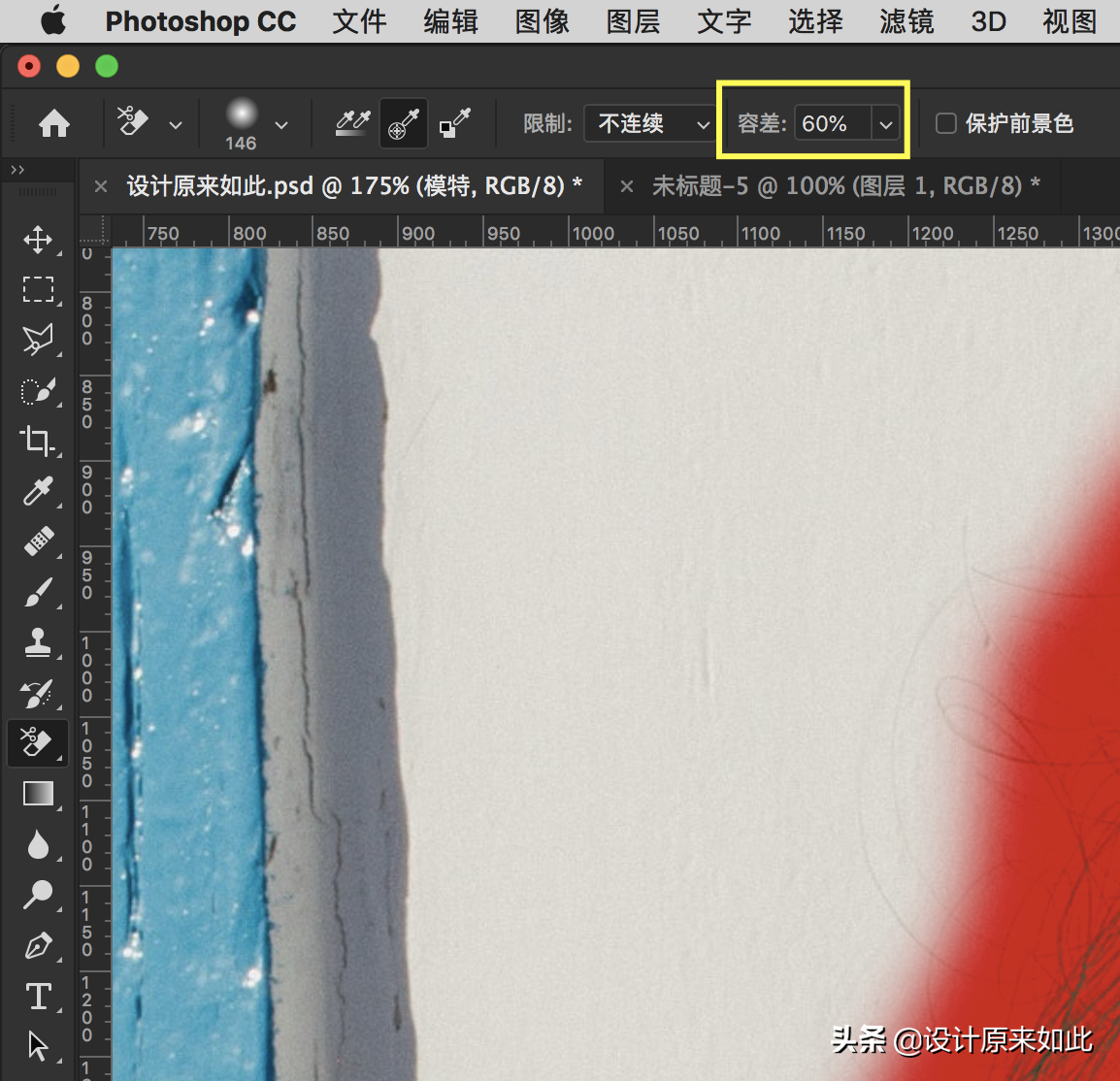Image resolution: width=1120 pixels, height=1081 pixels.
Task: Open the Photoshop CC application menu
Action: tap(201, 21)
